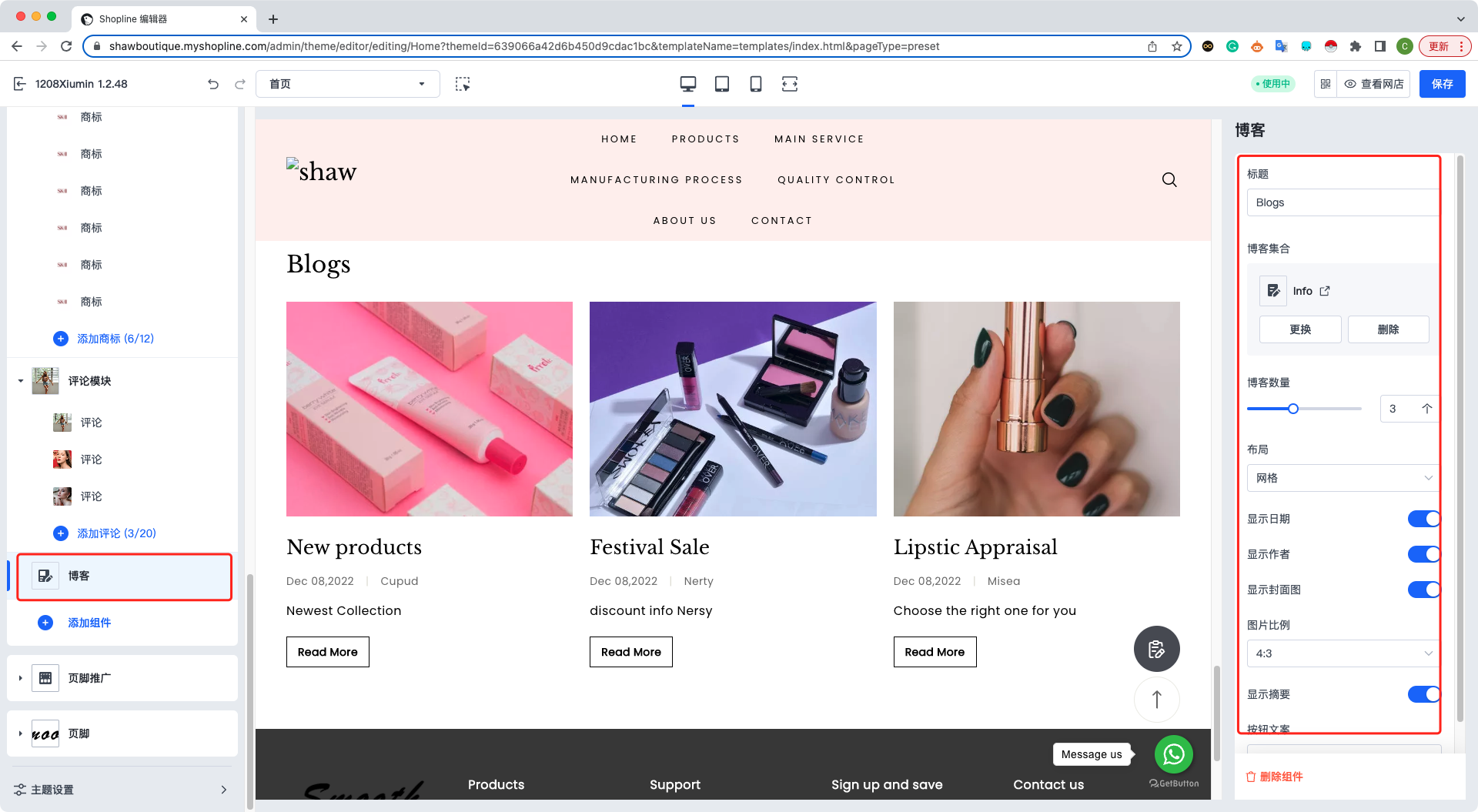
Task: Switch to desktop preview mode
Action: (687, 84)
